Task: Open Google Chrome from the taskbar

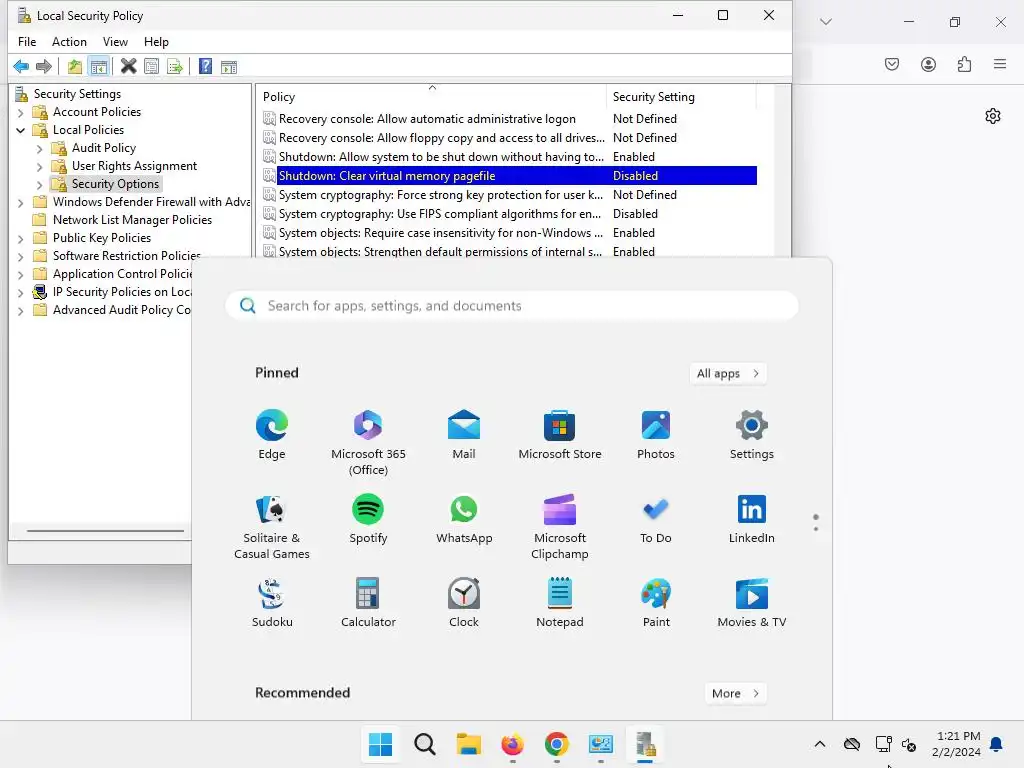Action: (x=556, y=744)
